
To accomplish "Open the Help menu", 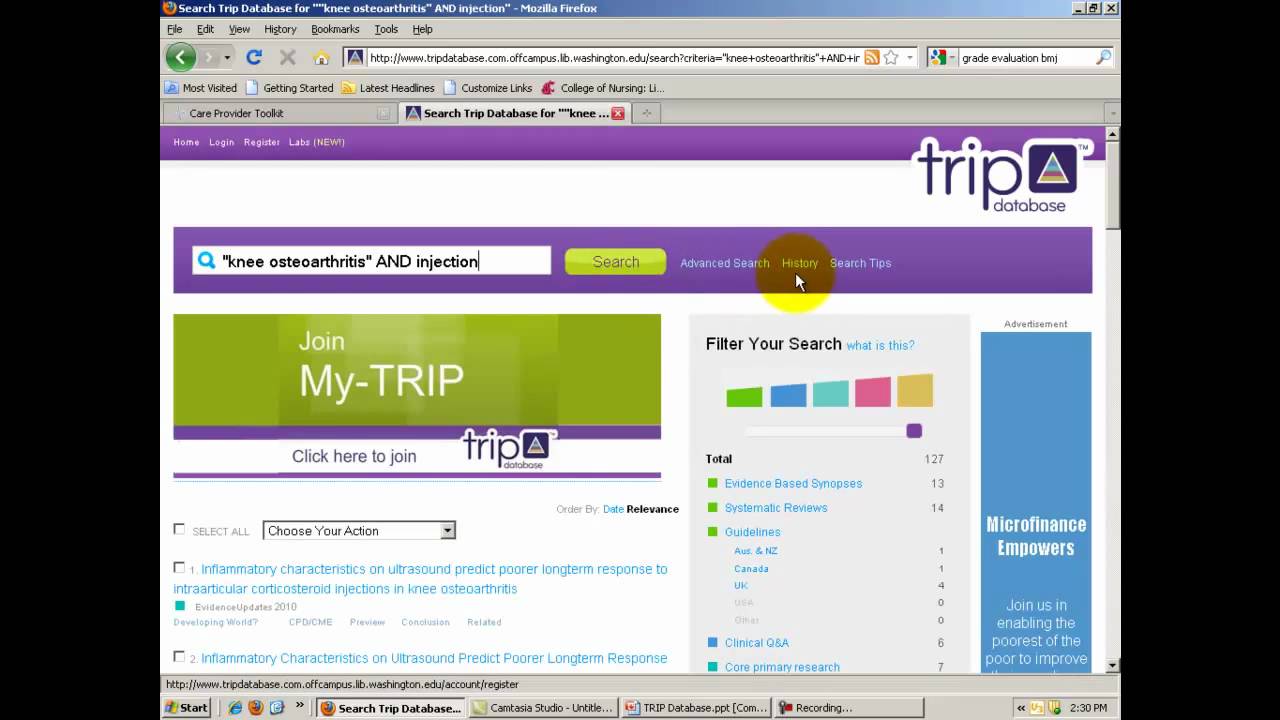I will pos(422,29).
